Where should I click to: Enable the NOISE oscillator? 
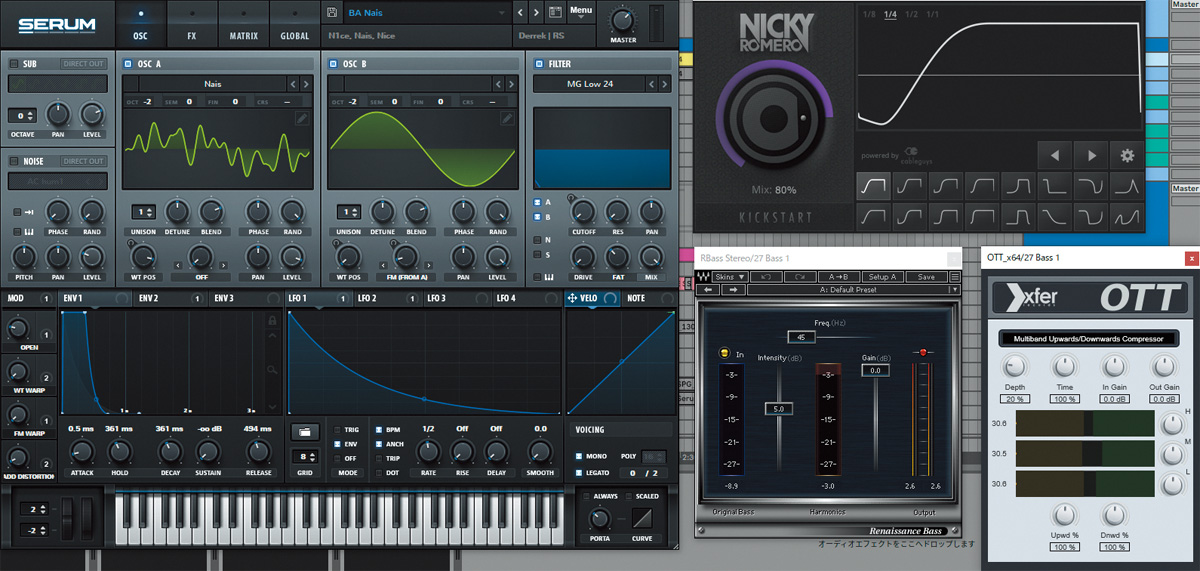[14, 161]
